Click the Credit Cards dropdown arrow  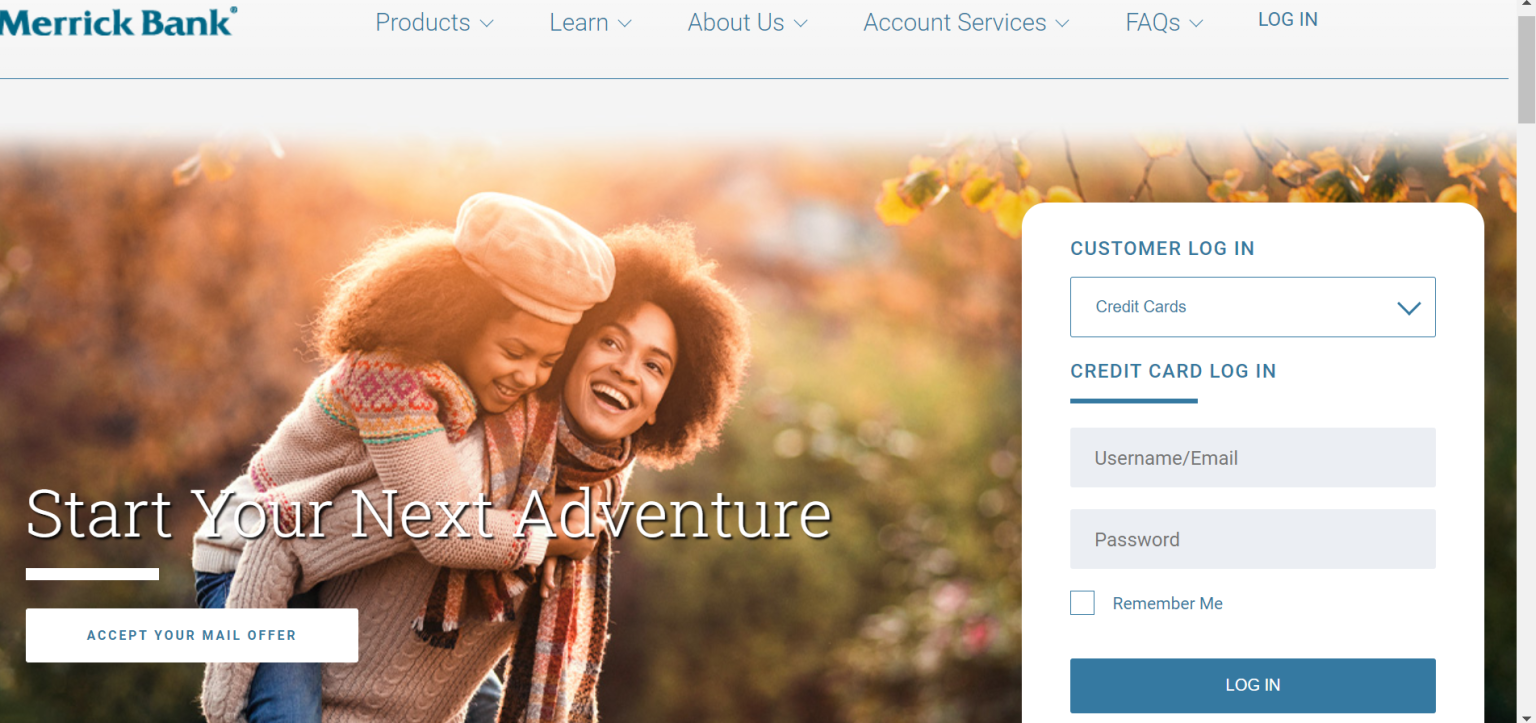click(x=1409, y=308)
